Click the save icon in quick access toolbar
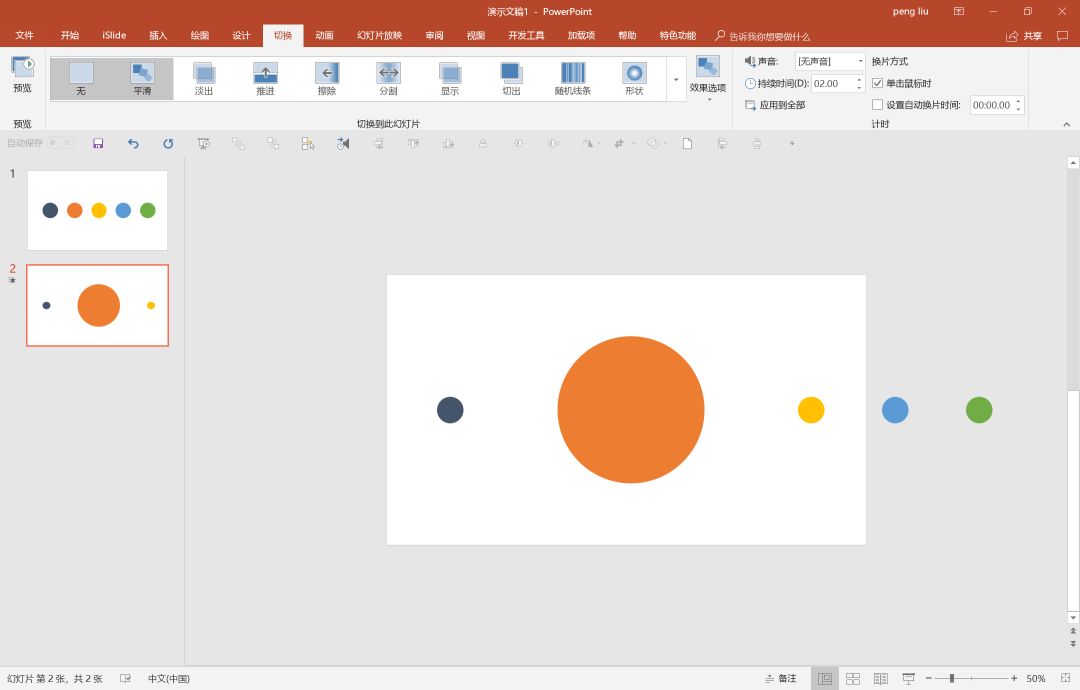The image size is (1080, 690). coord(98,143)
